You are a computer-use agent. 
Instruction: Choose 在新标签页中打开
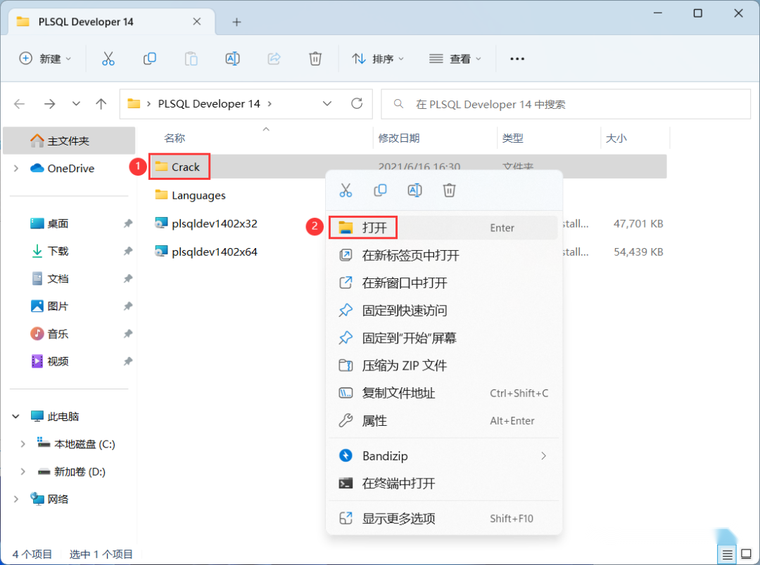click(x=443, y=255)
